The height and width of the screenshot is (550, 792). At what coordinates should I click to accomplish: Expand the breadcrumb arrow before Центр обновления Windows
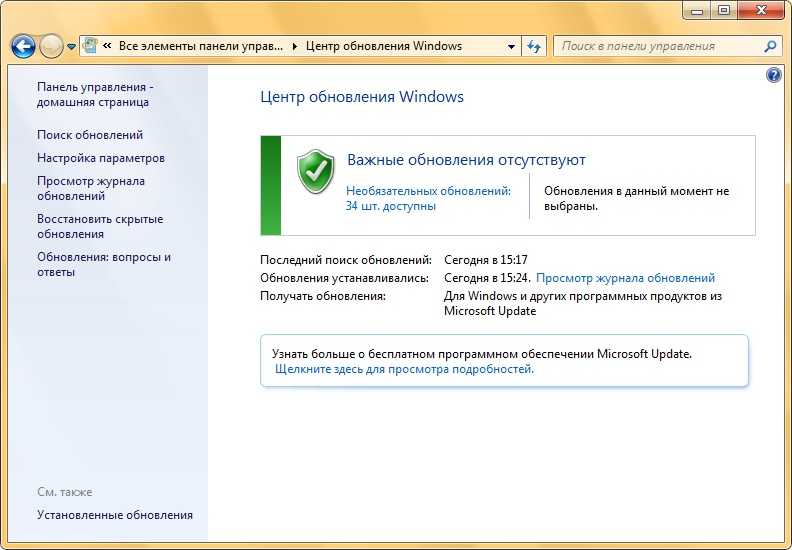click(295, 46)
